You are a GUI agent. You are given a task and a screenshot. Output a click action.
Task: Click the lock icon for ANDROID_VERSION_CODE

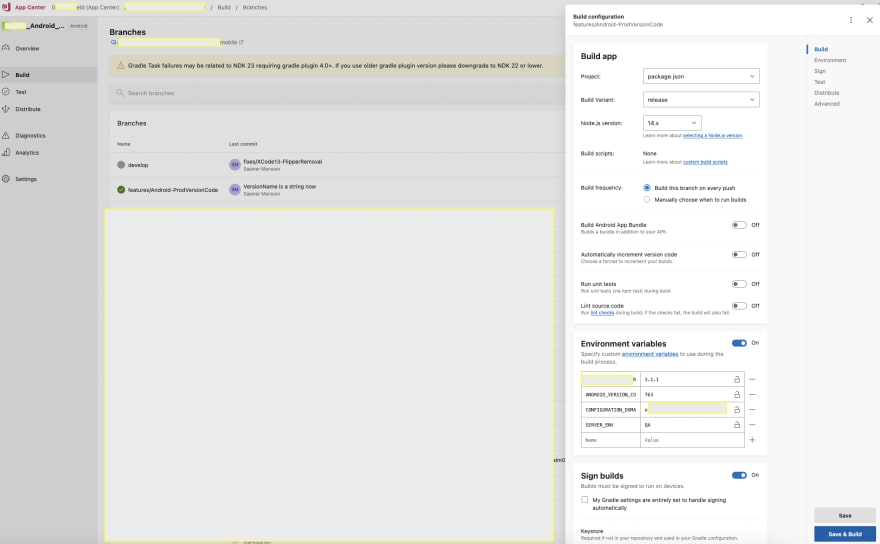click(737, 395)
